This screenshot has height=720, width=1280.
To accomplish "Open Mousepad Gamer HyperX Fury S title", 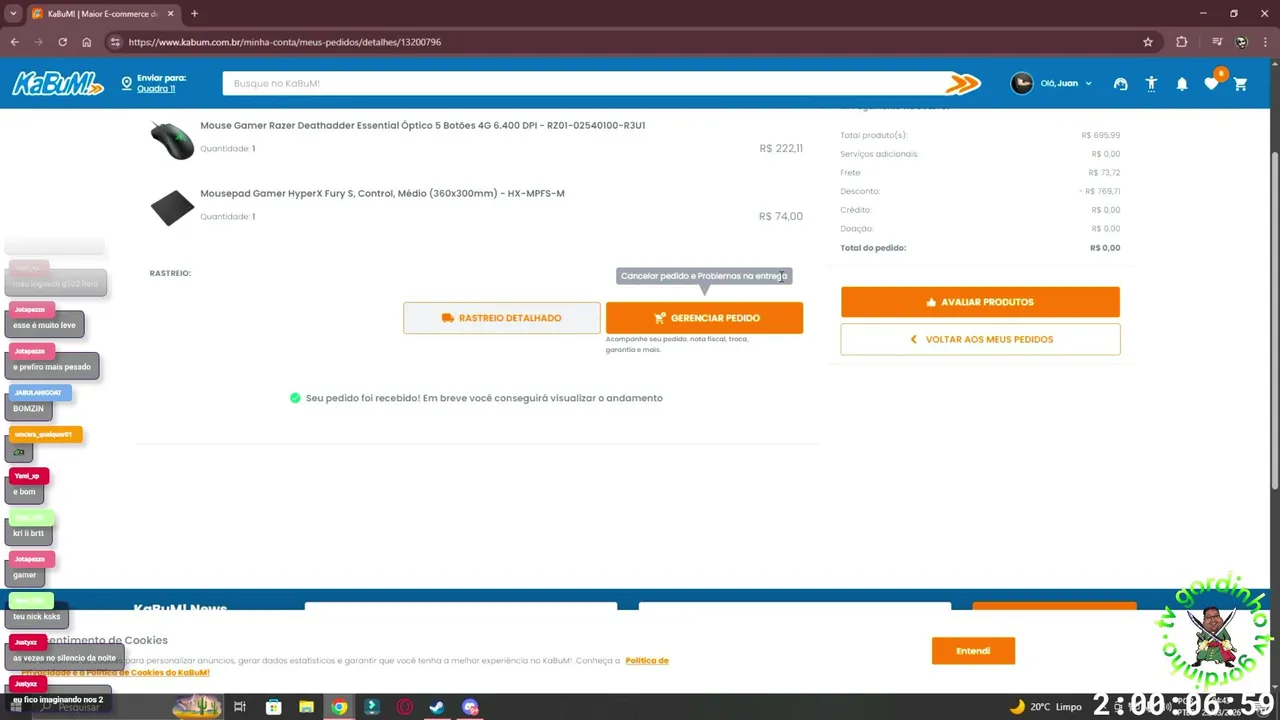I will pyautogui.click(x=382, y=194).
